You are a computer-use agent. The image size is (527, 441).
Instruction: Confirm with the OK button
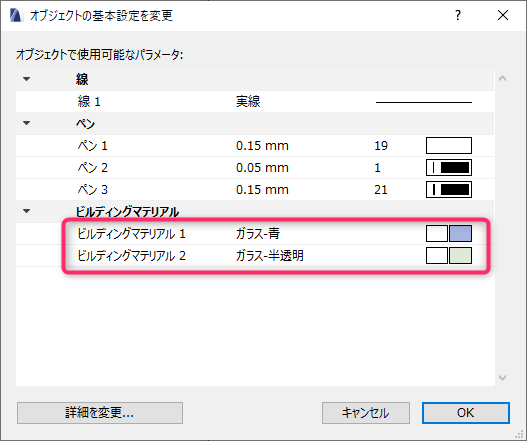[x=466, y=413]
